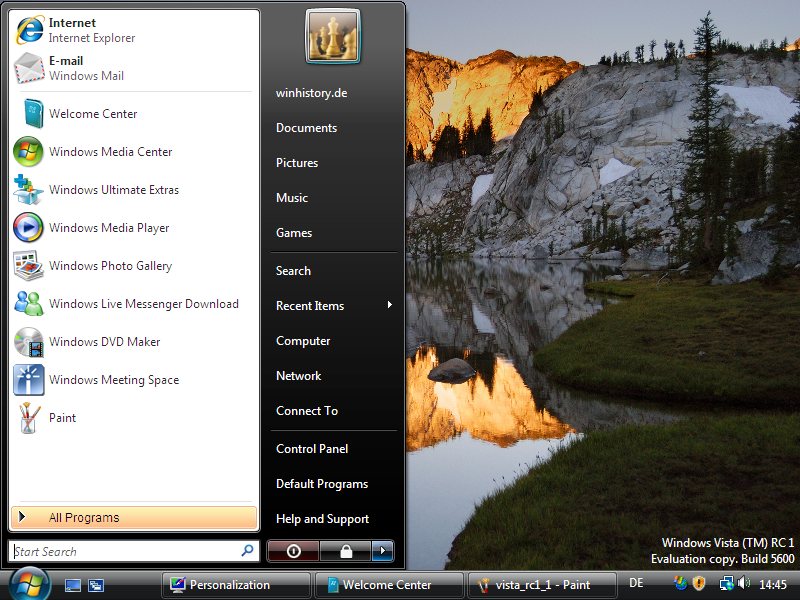Launch Windows Media Player icon
This screenshot has width=800, height=600.
pos(28,228)
